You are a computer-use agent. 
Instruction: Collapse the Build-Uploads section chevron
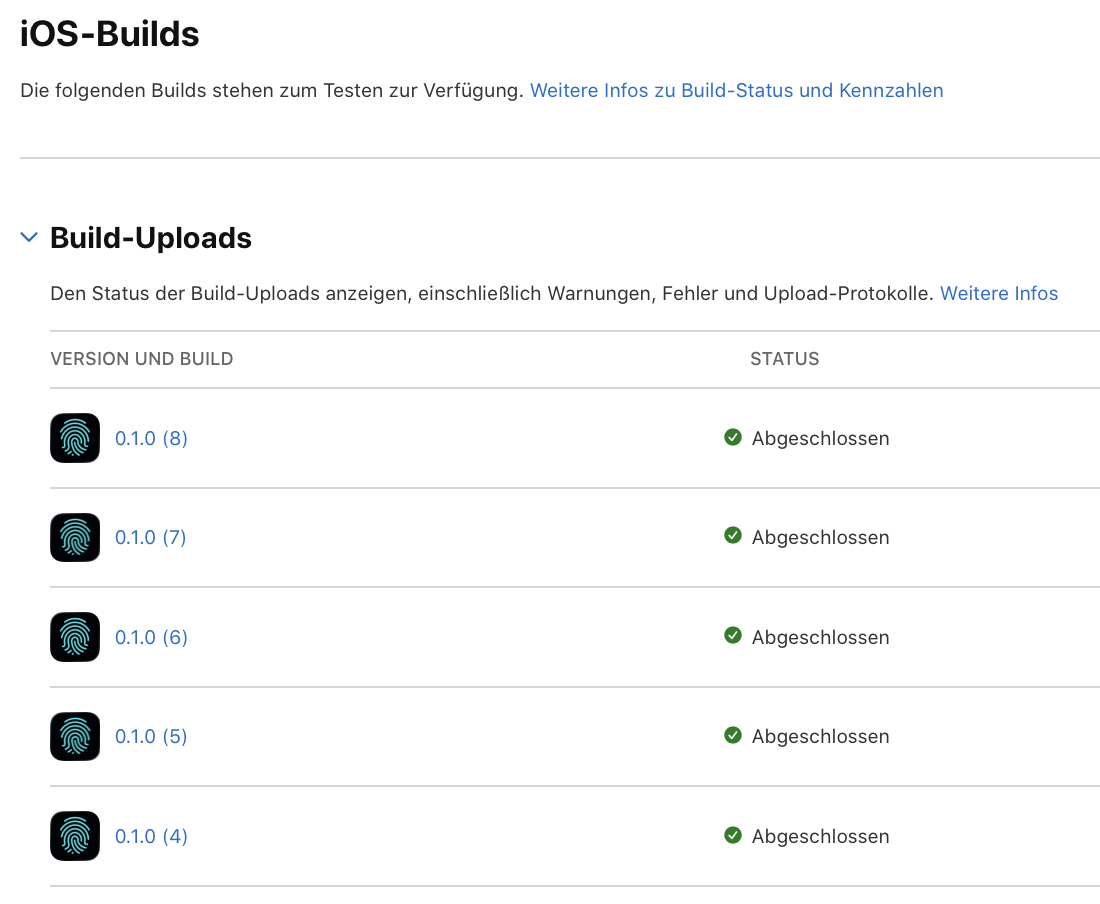click(x=29, y=237)
